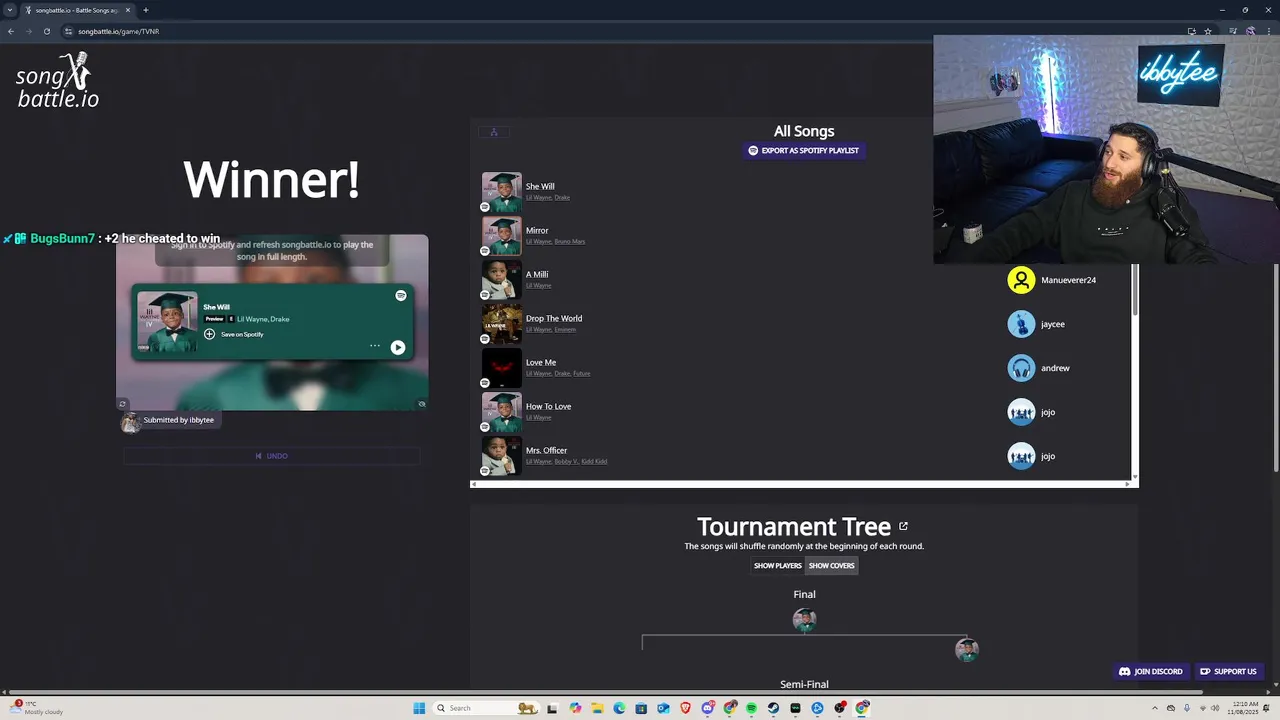Click the page vertical scrollbar

tap(1276, 260)
